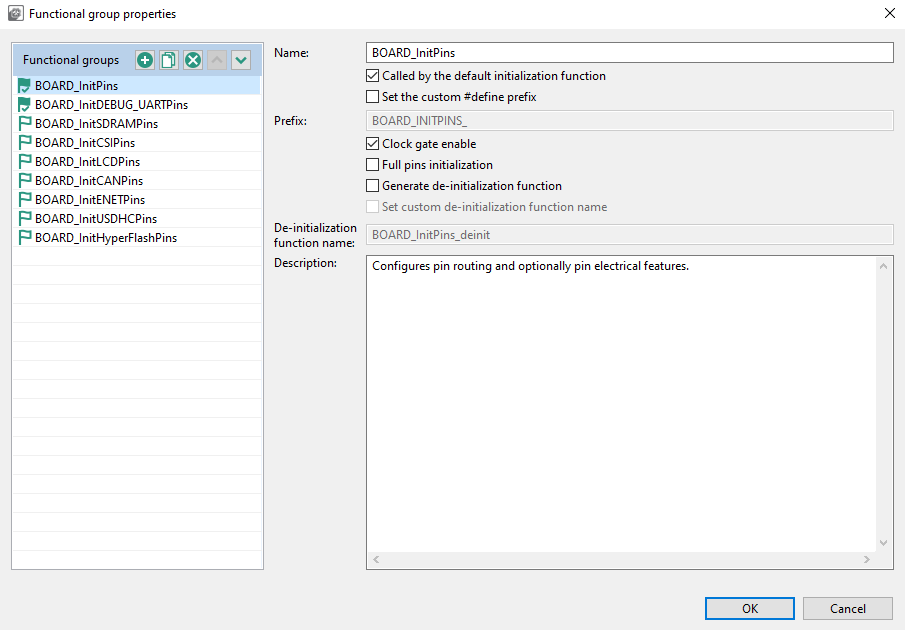The image size is (905, 630).
Task: Move selected group down in list
Action: pos(241,60)
